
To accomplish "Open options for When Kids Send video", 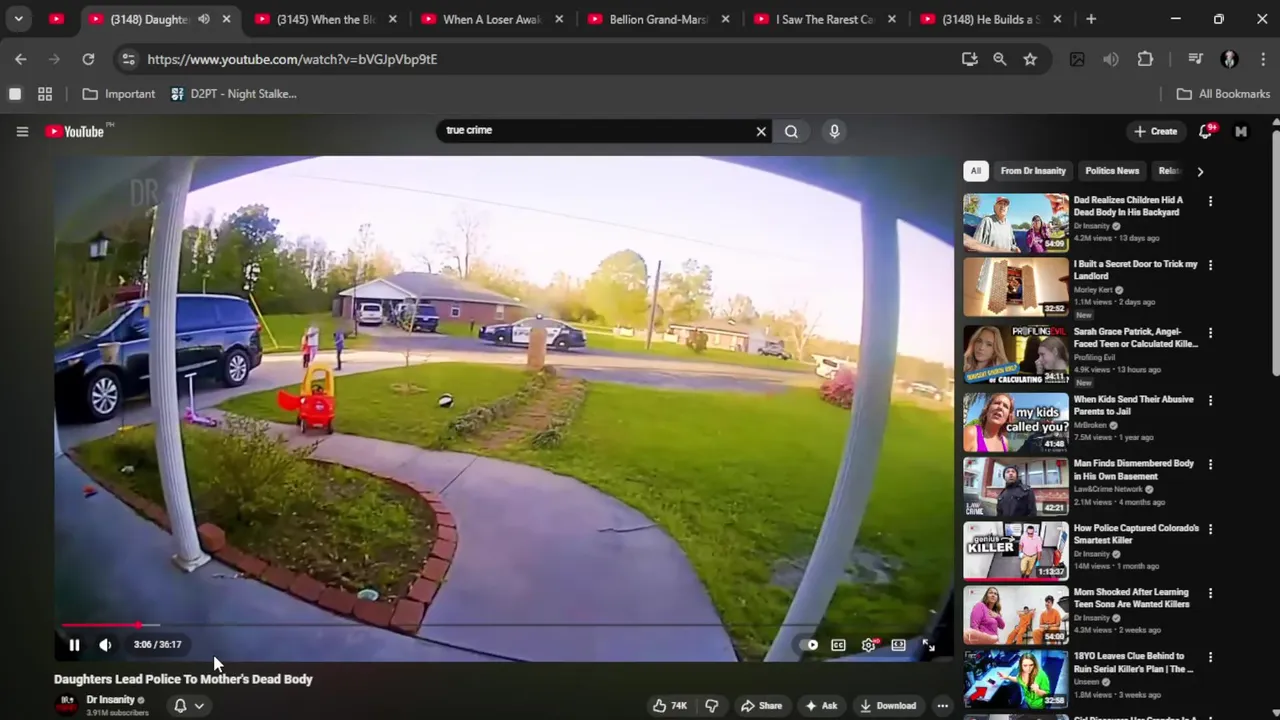I will click(x=1210, y=400).
